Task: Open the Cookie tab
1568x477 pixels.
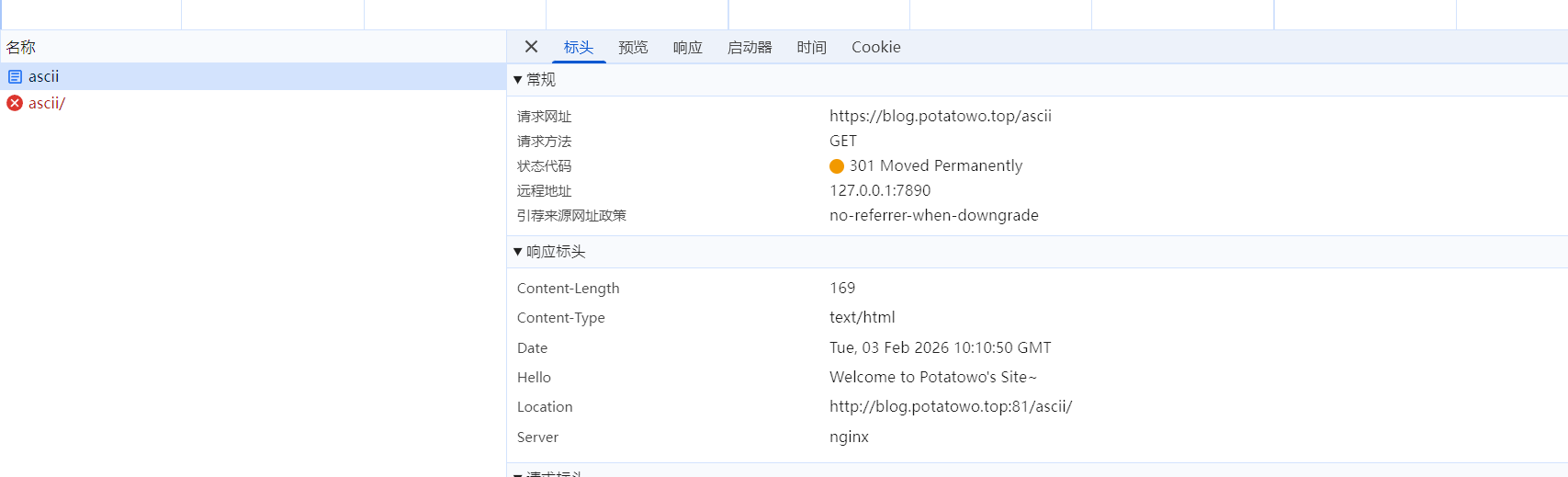Action: point(875,48)
